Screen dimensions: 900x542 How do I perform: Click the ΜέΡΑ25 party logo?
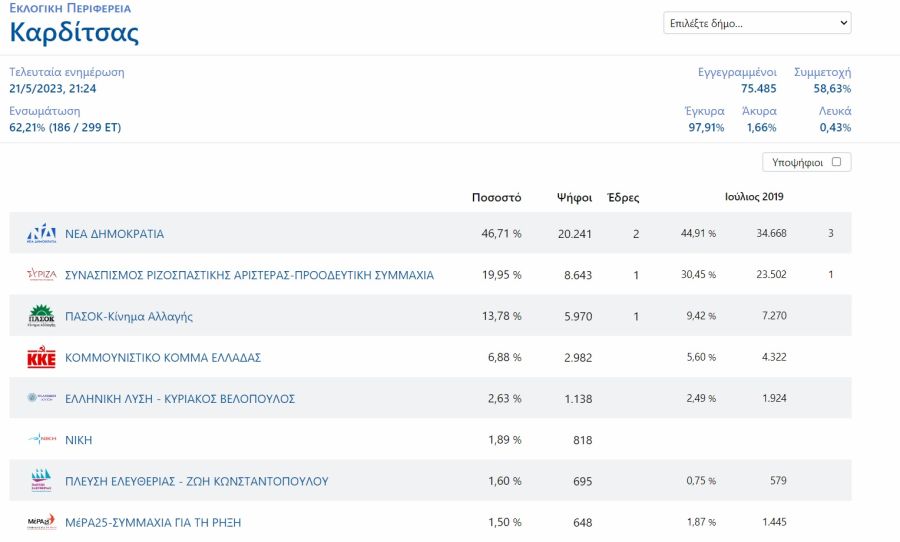pyautogui.click(x=41, y=522)
